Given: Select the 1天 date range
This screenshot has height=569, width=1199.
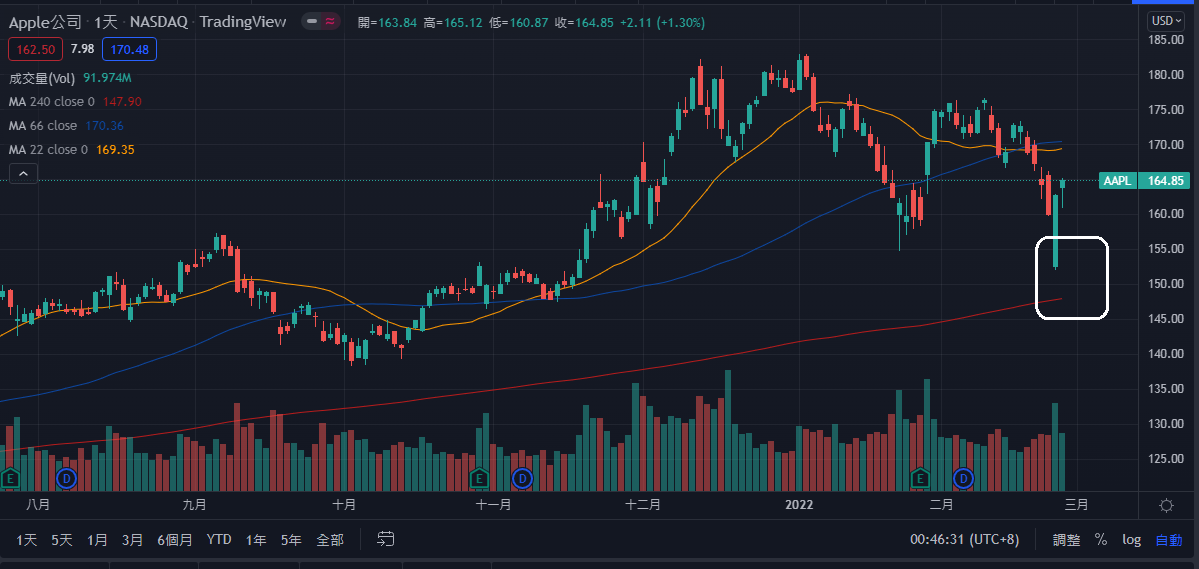Looking at the screenshot, I should pyautogui.click(x=27, y=540).
